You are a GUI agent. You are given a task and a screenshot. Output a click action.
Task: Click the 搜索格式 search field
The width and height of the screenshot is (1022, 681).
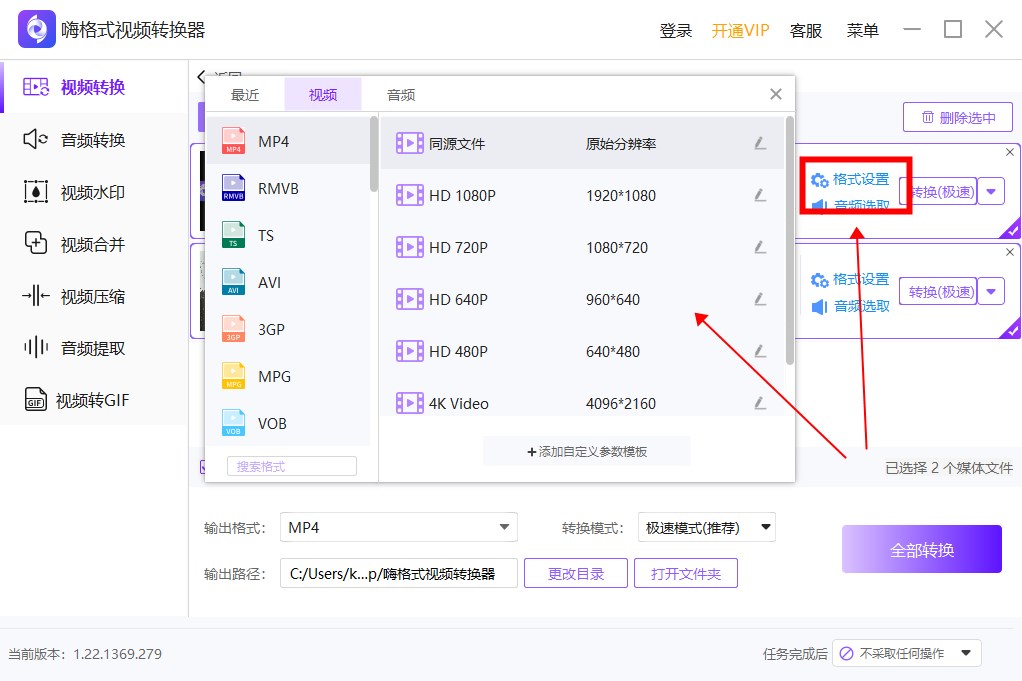291,465
